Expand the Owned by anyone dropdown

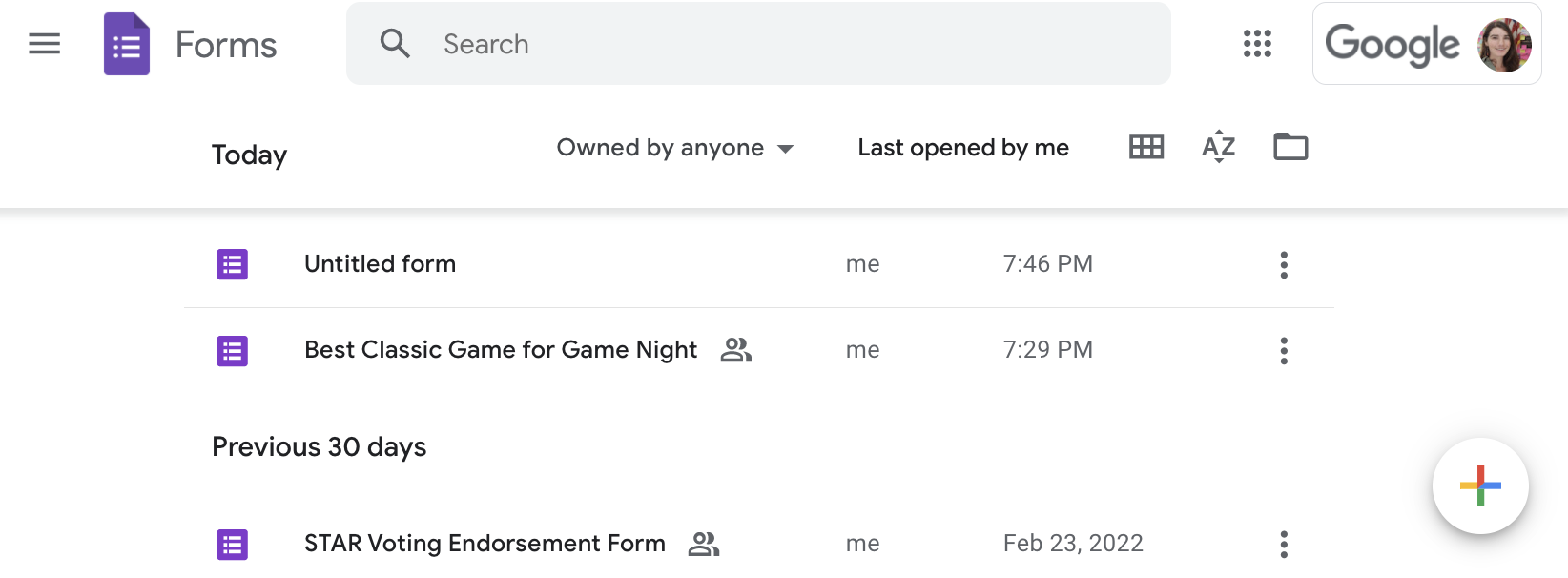(x=674, y=148)
